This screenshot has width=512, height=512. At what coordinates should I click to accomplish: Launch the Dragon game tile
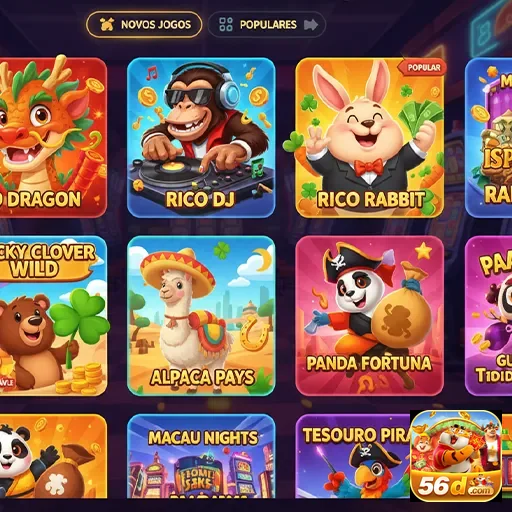(53, 137)
